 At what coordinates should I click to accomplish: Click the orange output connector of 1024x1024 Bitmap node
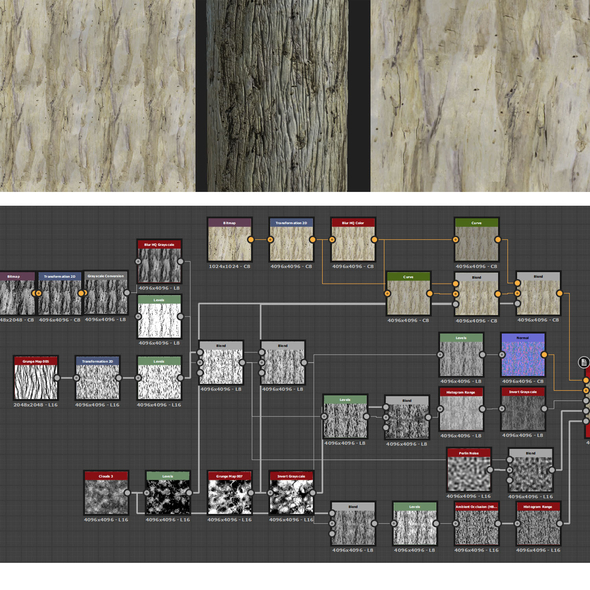tap(251, 239)
